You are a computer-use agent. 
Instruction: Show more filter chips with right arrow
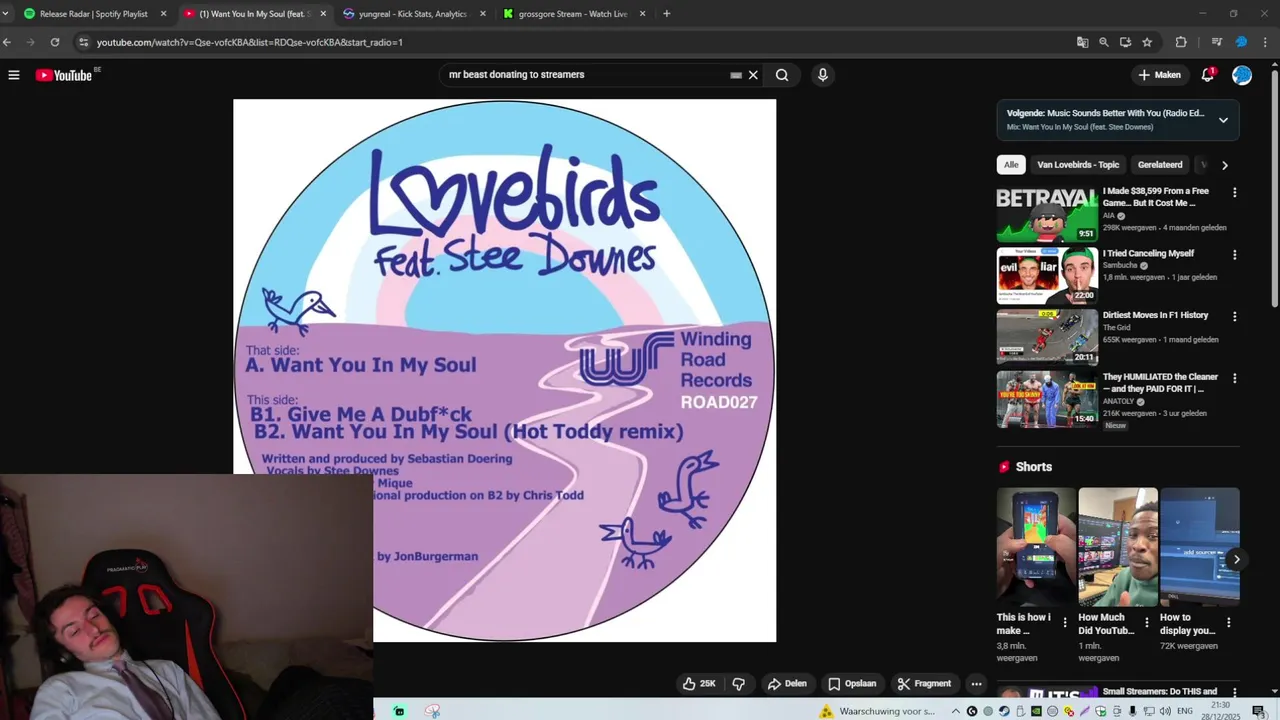1225,165
